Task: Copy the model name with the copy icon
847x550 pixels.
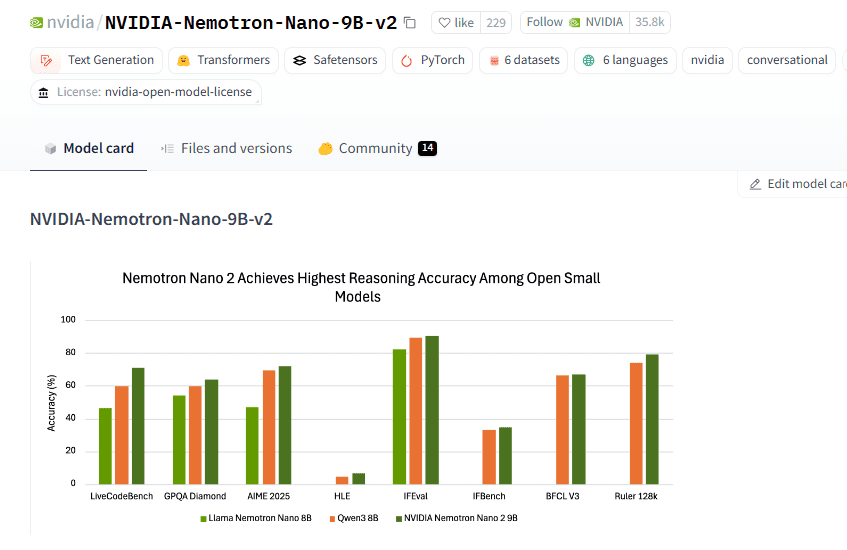Action: point(410,23)
